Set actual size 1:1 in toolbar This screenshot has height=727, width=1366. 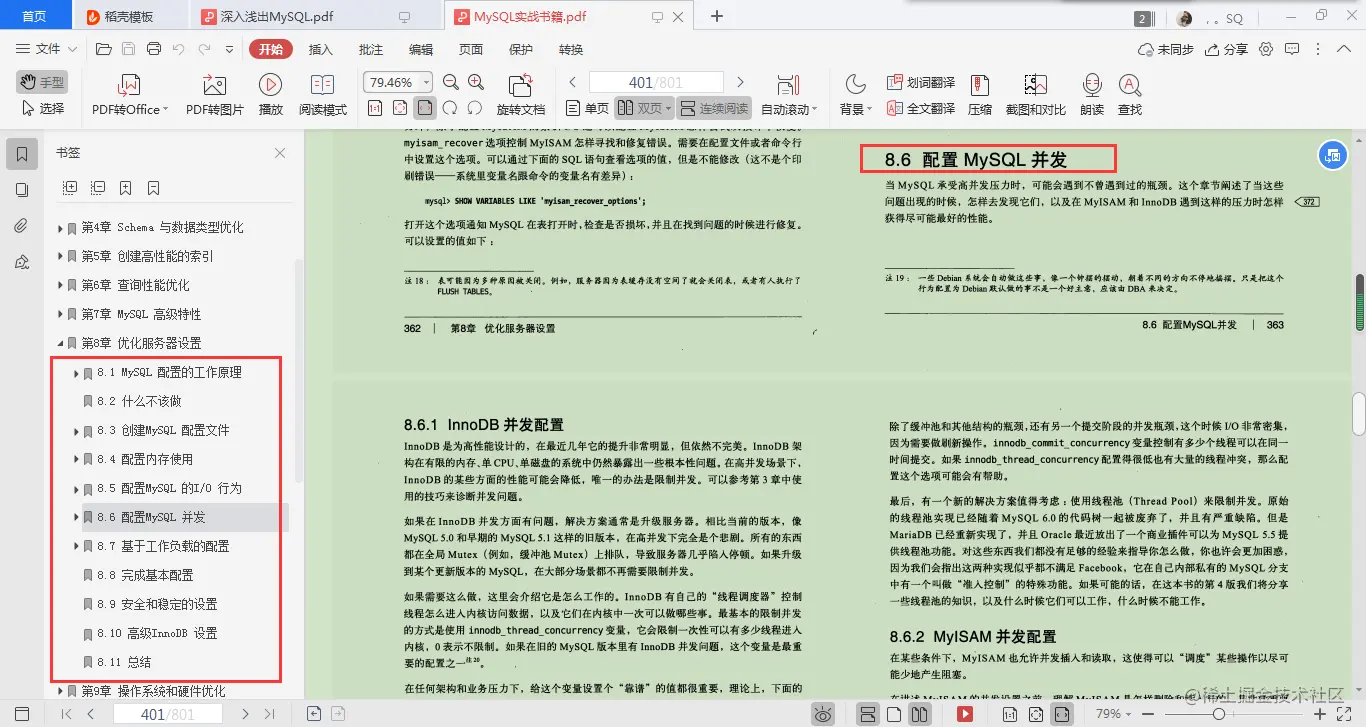(x=375, y=108)
